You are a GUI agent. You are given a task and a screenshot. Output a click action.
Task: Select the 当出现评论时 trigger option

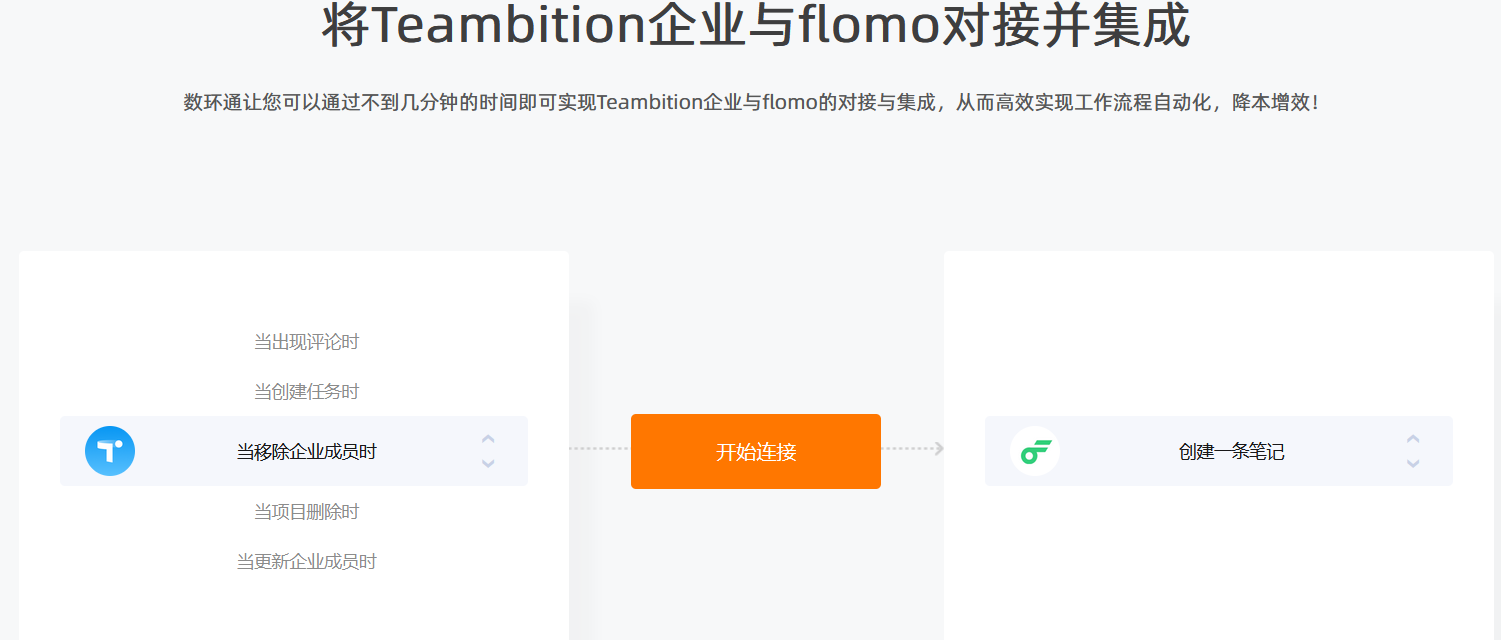pyautogui.click(x=306, y=342)
